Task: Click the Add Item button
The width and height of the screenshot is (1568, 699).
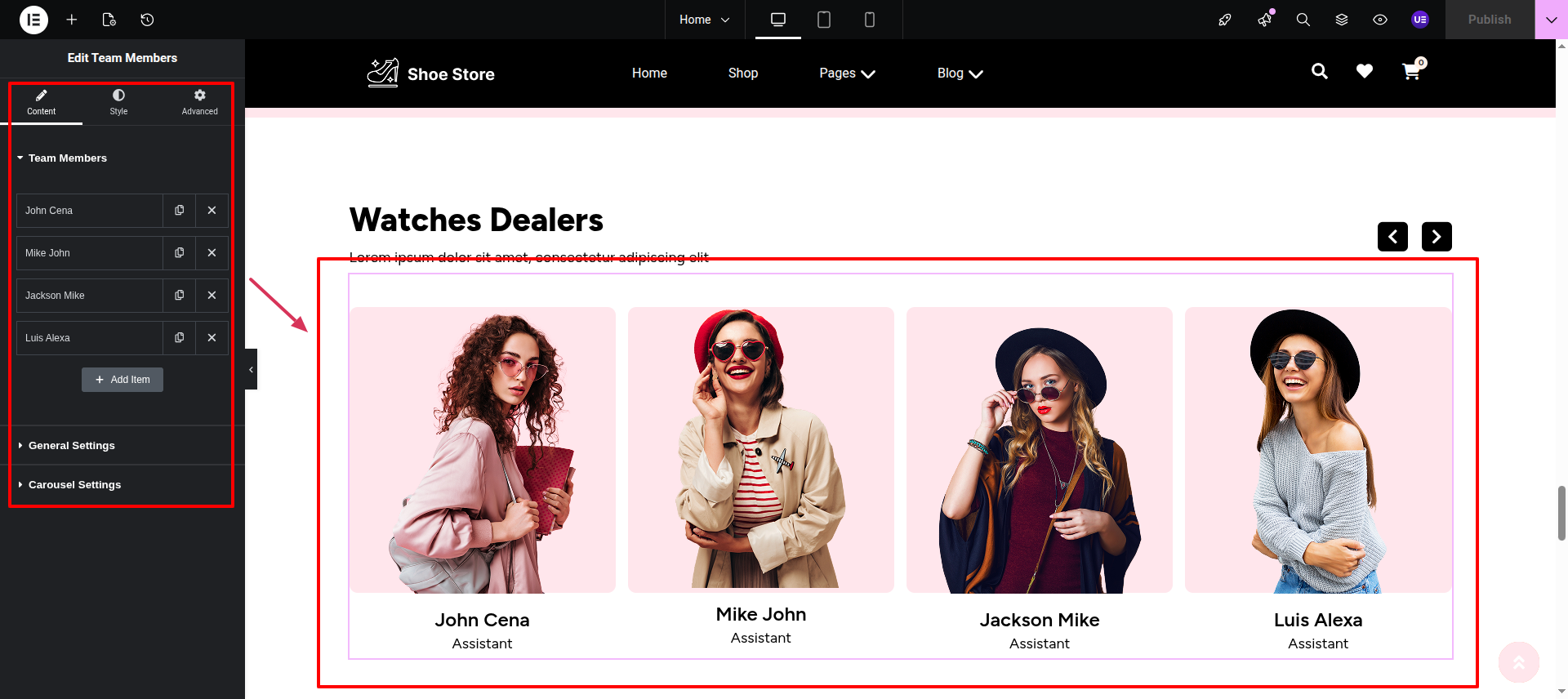Action: coord(122,380)
